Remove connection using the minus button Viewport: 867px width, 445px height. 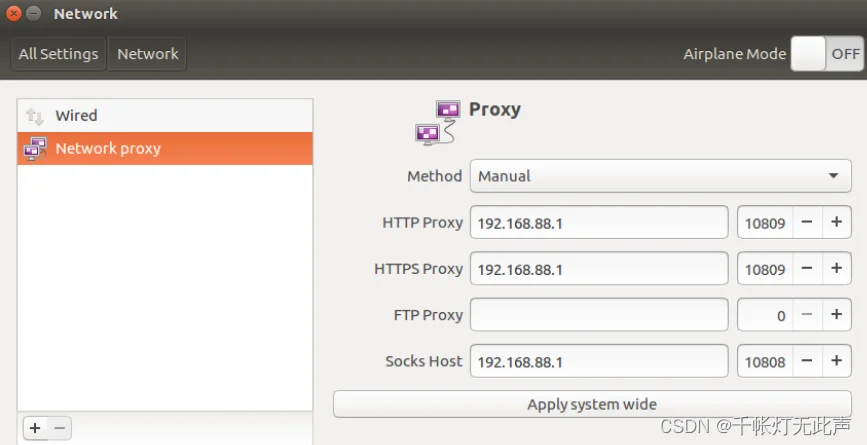[59, 428]
